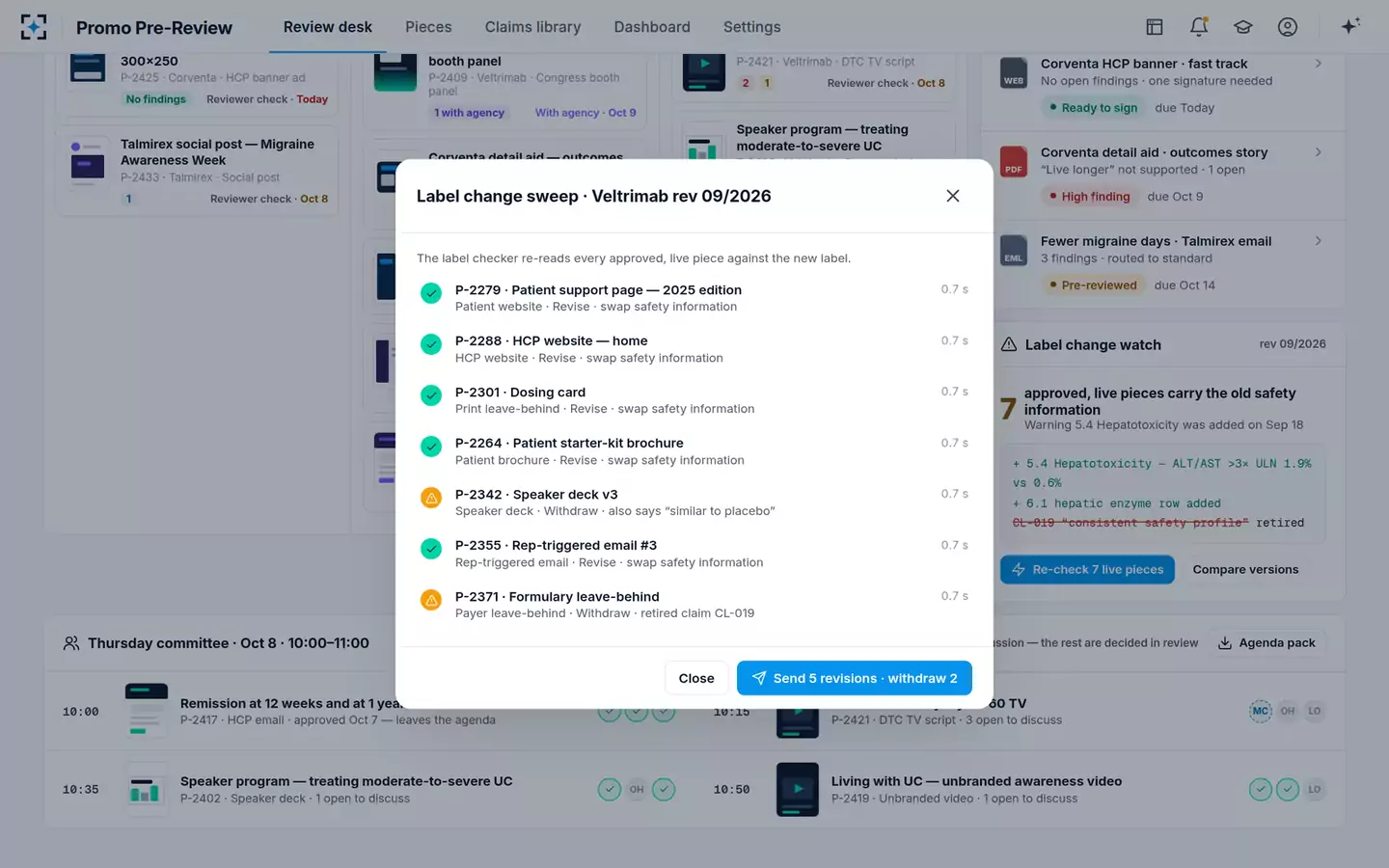Click the green check beside P-2264 brochure
Viewport: 1389px width, 868px height.
pos(431,447)
